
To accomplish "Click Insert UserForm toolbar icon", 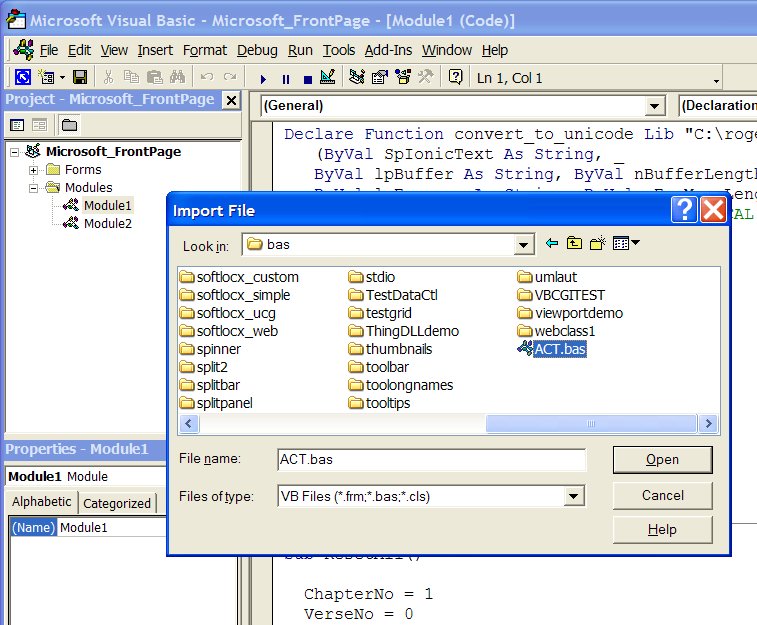I will 47,77.
